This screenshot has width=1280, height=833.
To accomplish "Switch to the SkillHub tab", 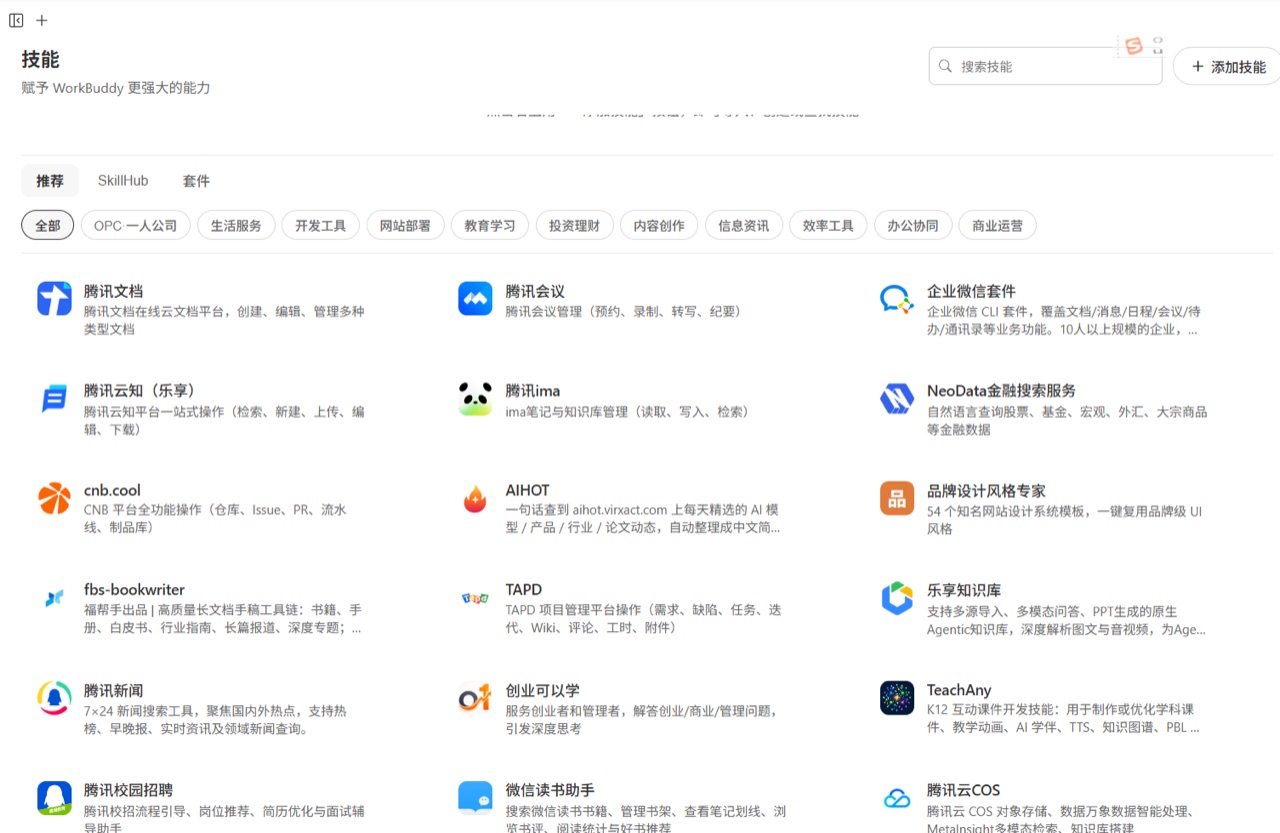I will point(123,181).
